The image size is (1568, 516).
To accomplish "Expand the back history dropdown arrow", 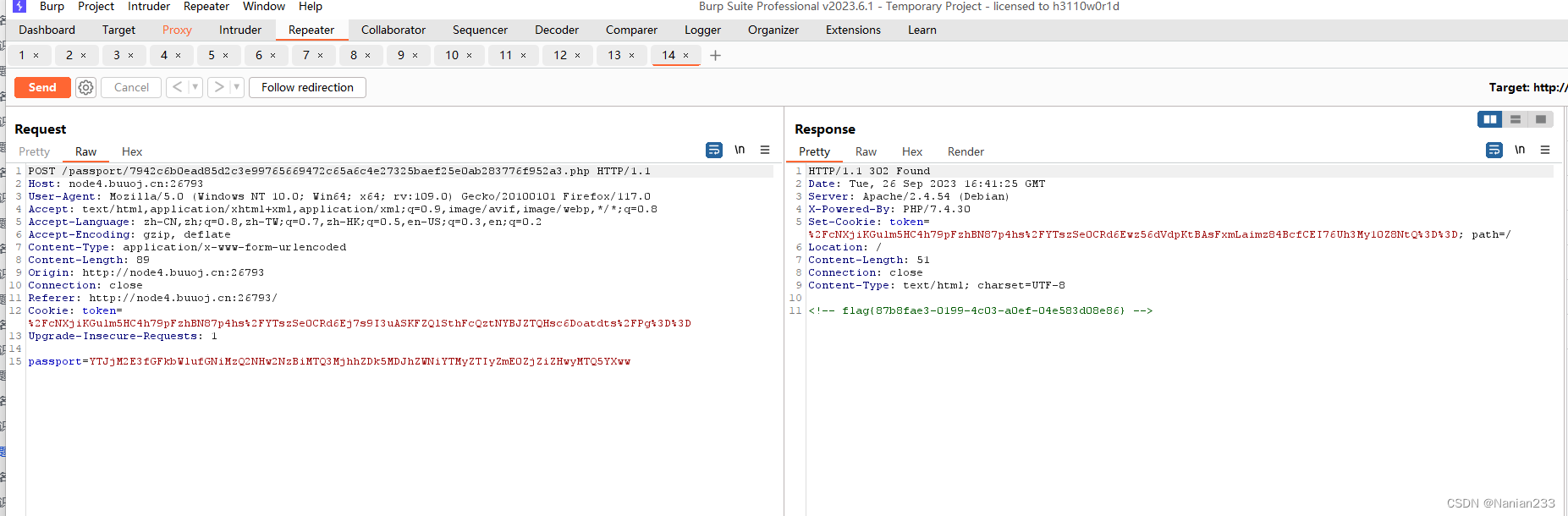I will tap(195, 87).
